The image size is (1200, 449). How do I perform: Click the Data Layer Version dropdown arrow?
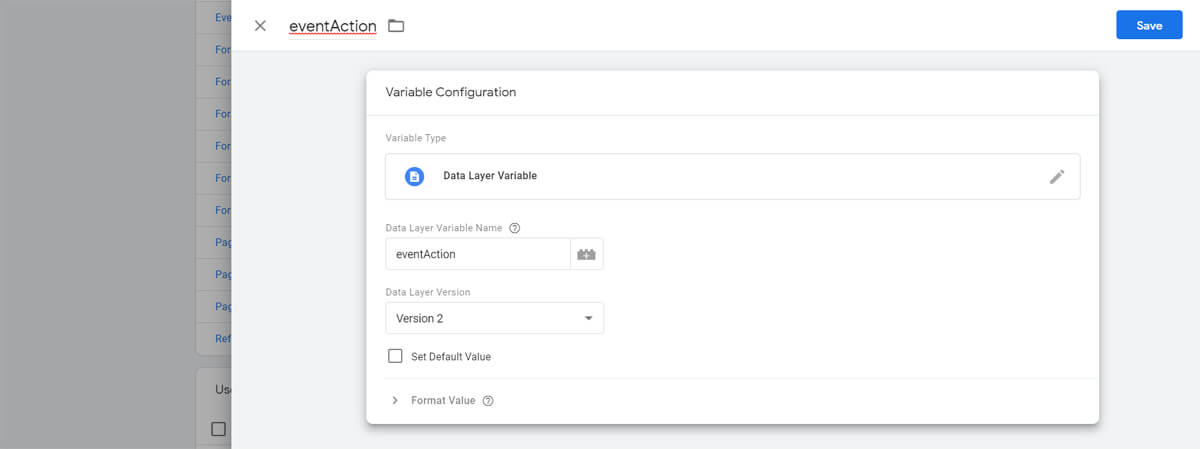tap(588, 319)
